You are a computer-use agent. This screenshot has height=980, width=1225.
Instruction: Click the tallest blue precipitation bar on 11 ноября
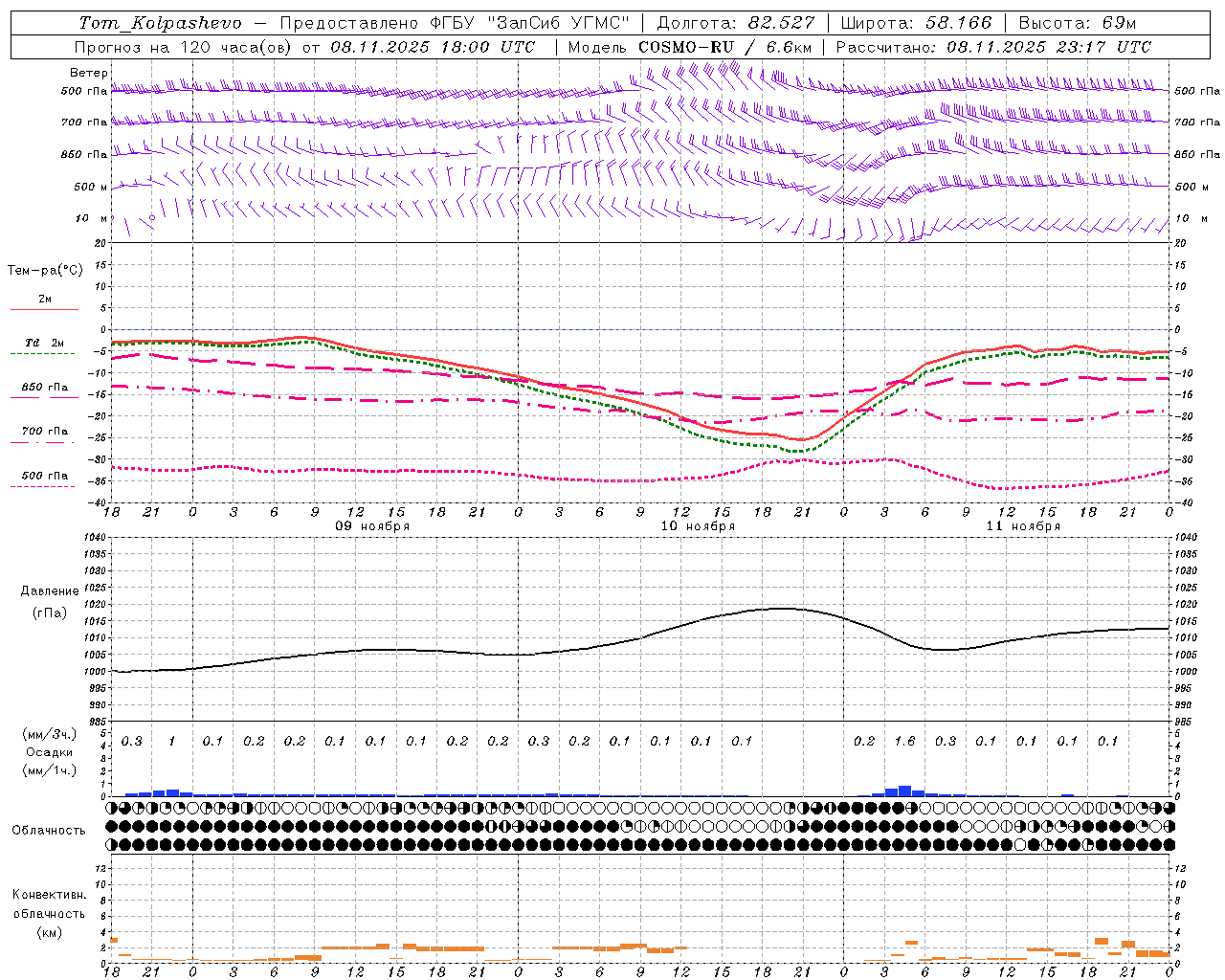904,791
